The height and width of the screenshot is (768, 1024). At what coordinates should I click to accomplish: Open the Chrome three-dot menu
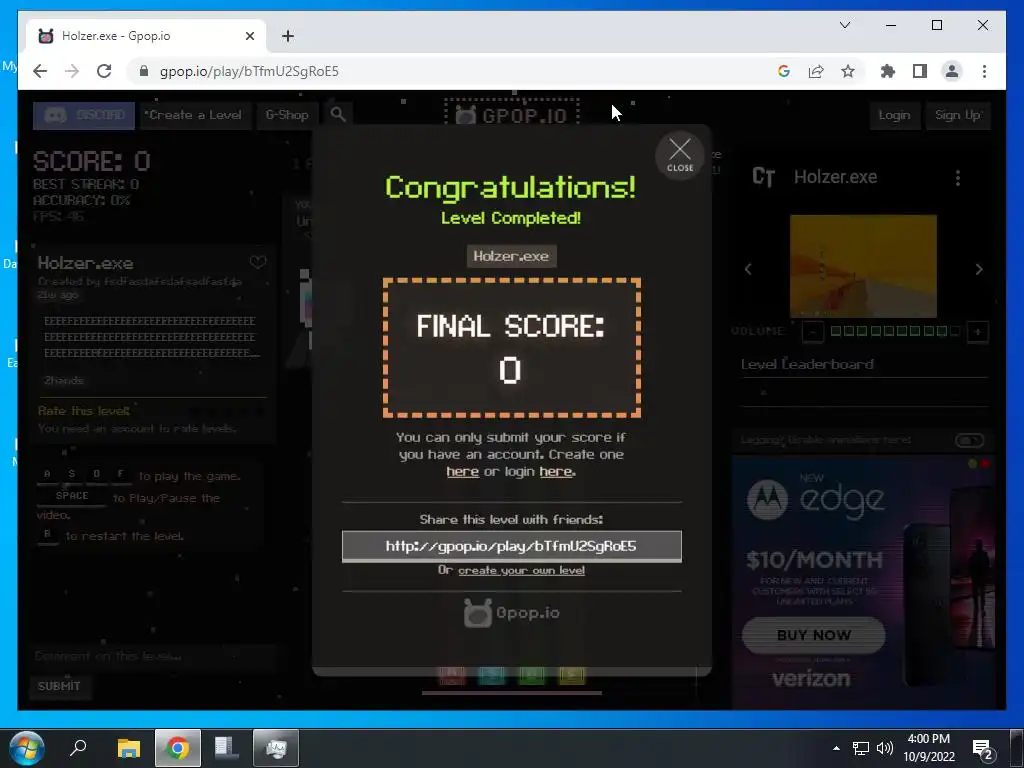(984, 71)
